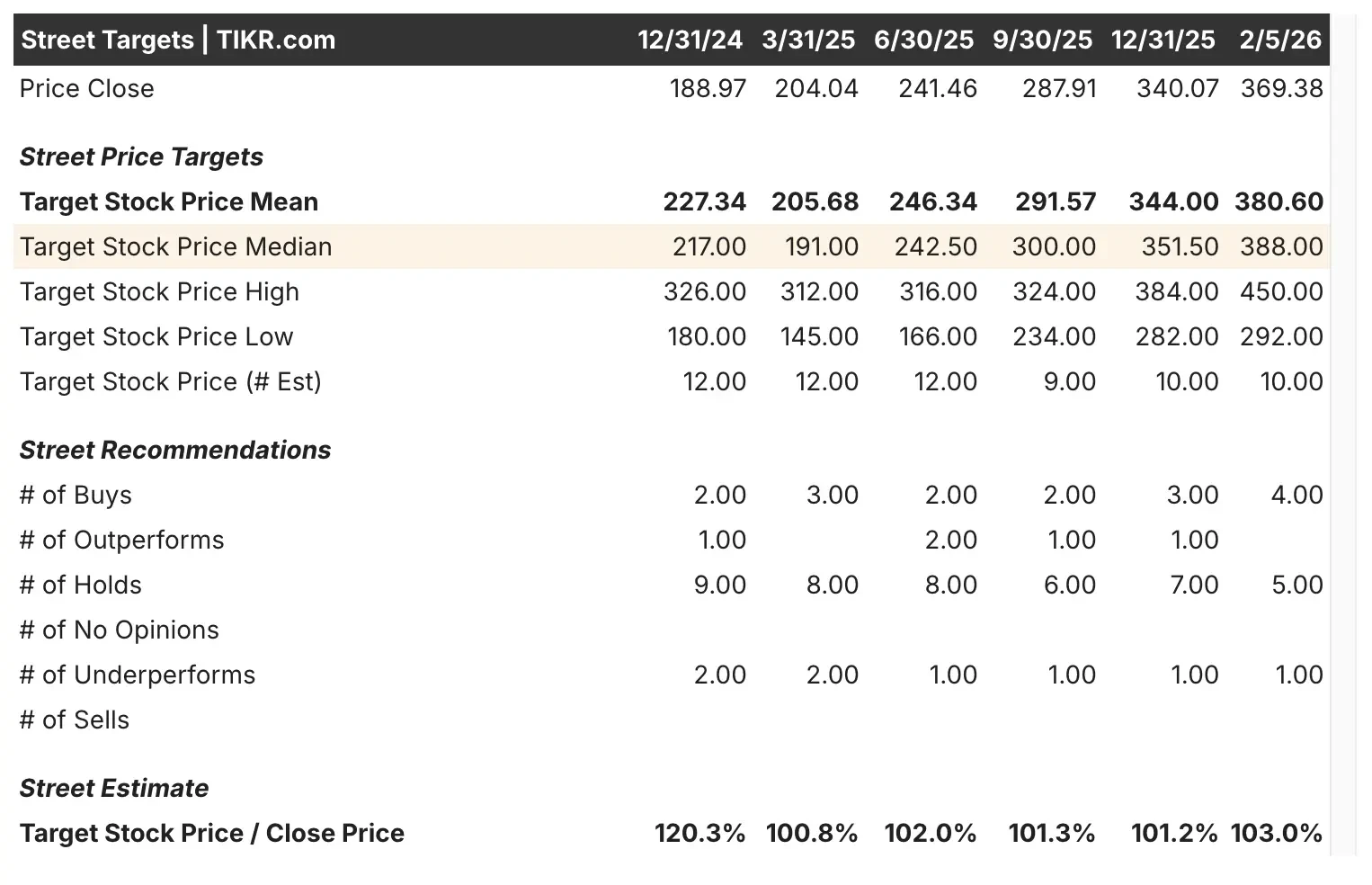Click the 6/30/25 date column header
Screen dimensions: 1372x885
[x=923, y=40]
